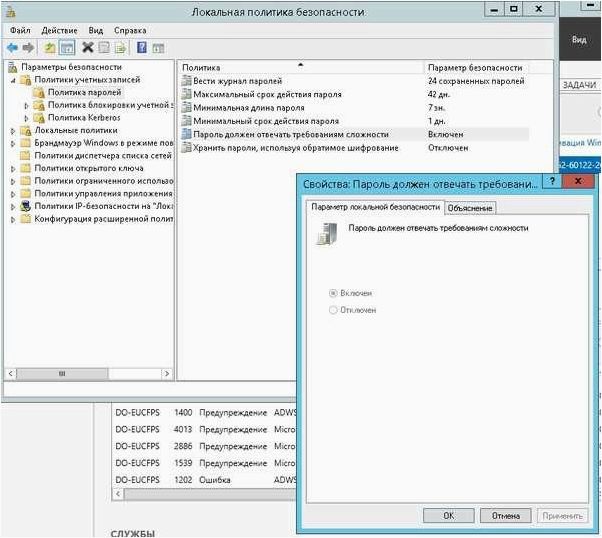Click the tree pane horizontal scrollbar thumb
The image size is (602, 538).
tap(62, 374)
